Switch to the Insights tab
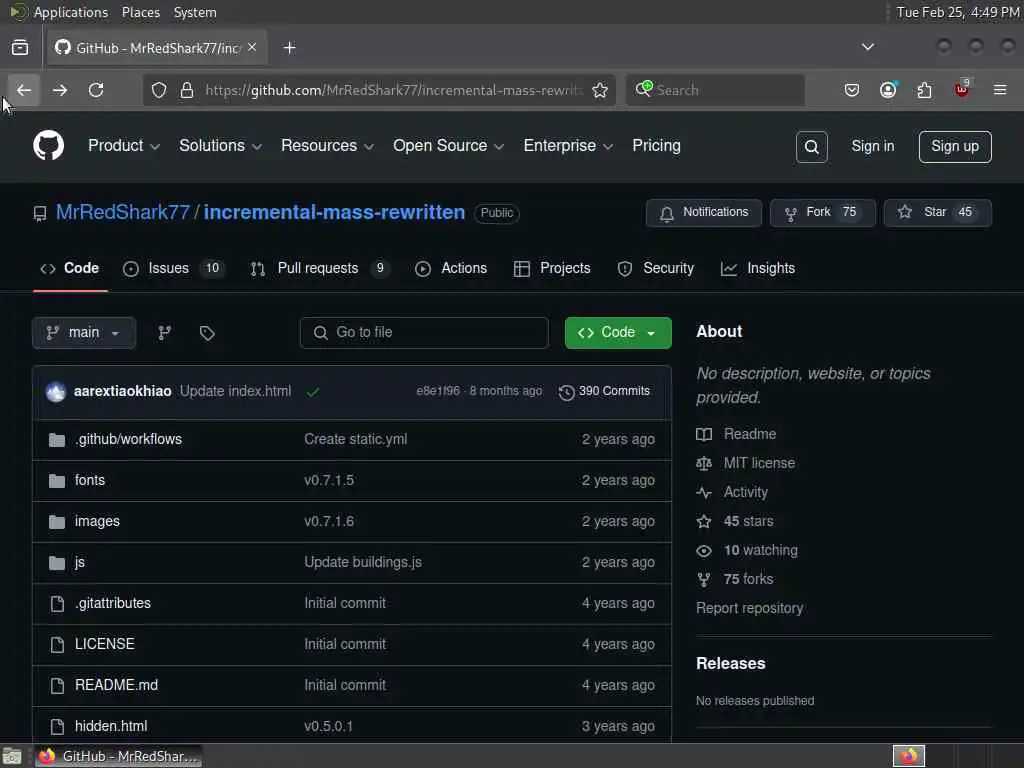Screen dimensions: 1024x768 click(x=758, y=268)
